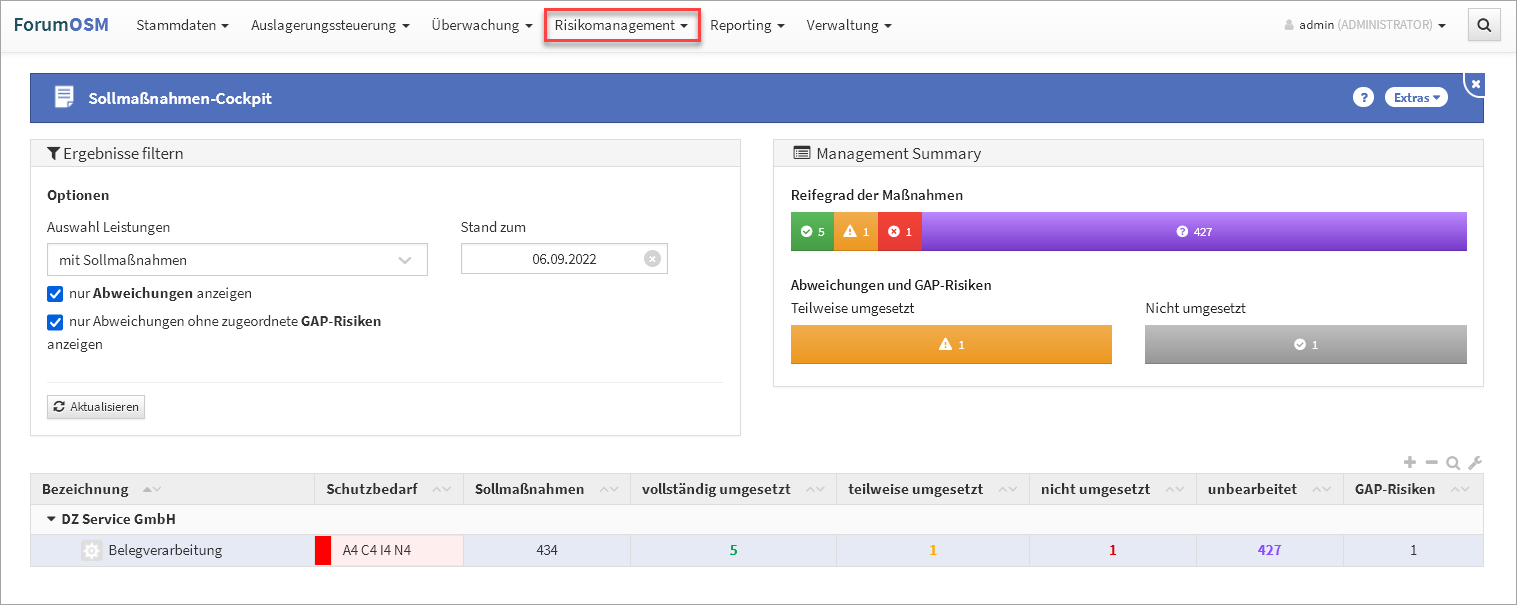Click the search magnifier button in navbar
This screenshot has height=605, width=1517.
tap(1483, 26)
